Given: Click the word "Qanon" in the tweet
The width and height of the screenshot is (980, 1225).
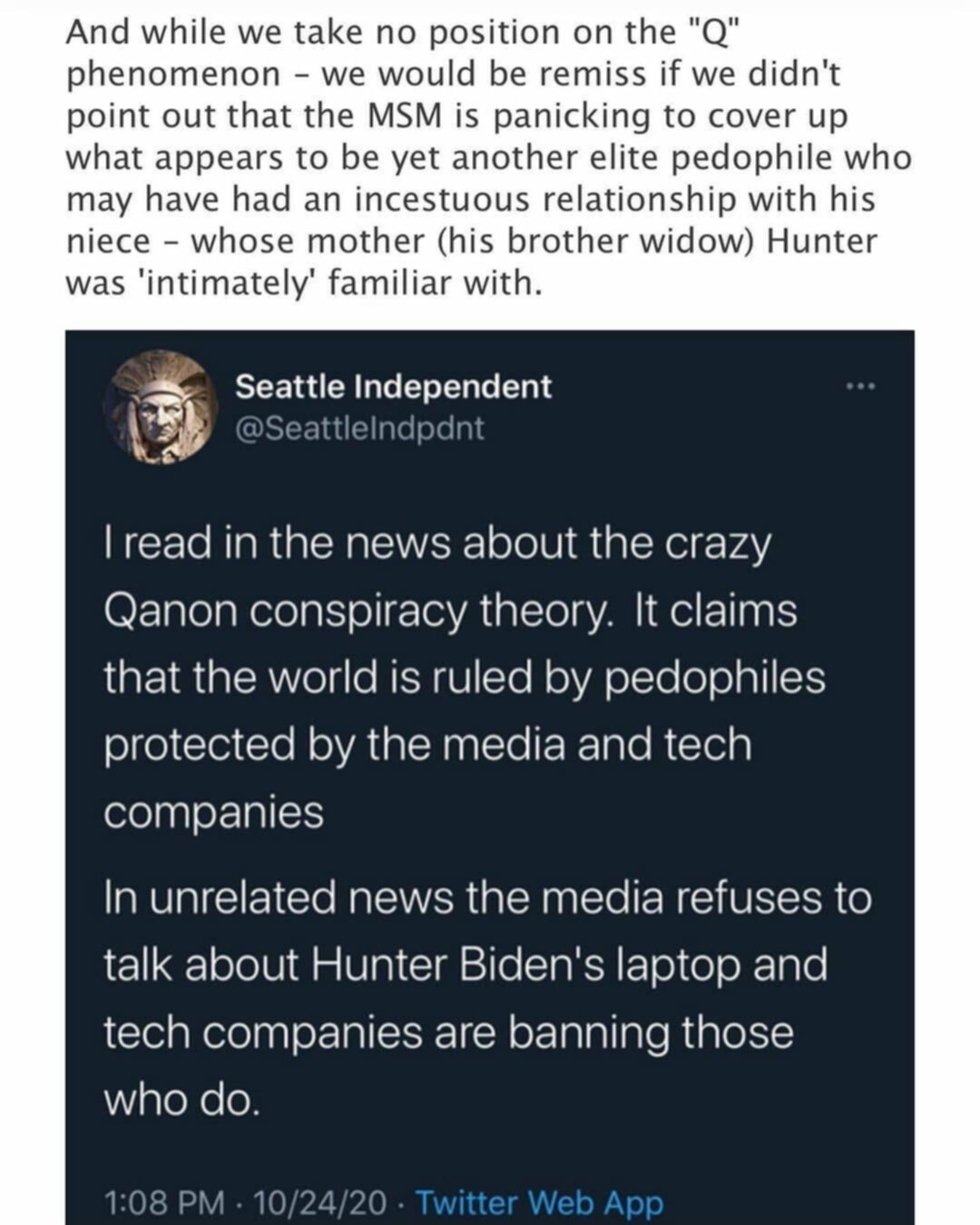Looking at the screenshot, I should [170, 611].
